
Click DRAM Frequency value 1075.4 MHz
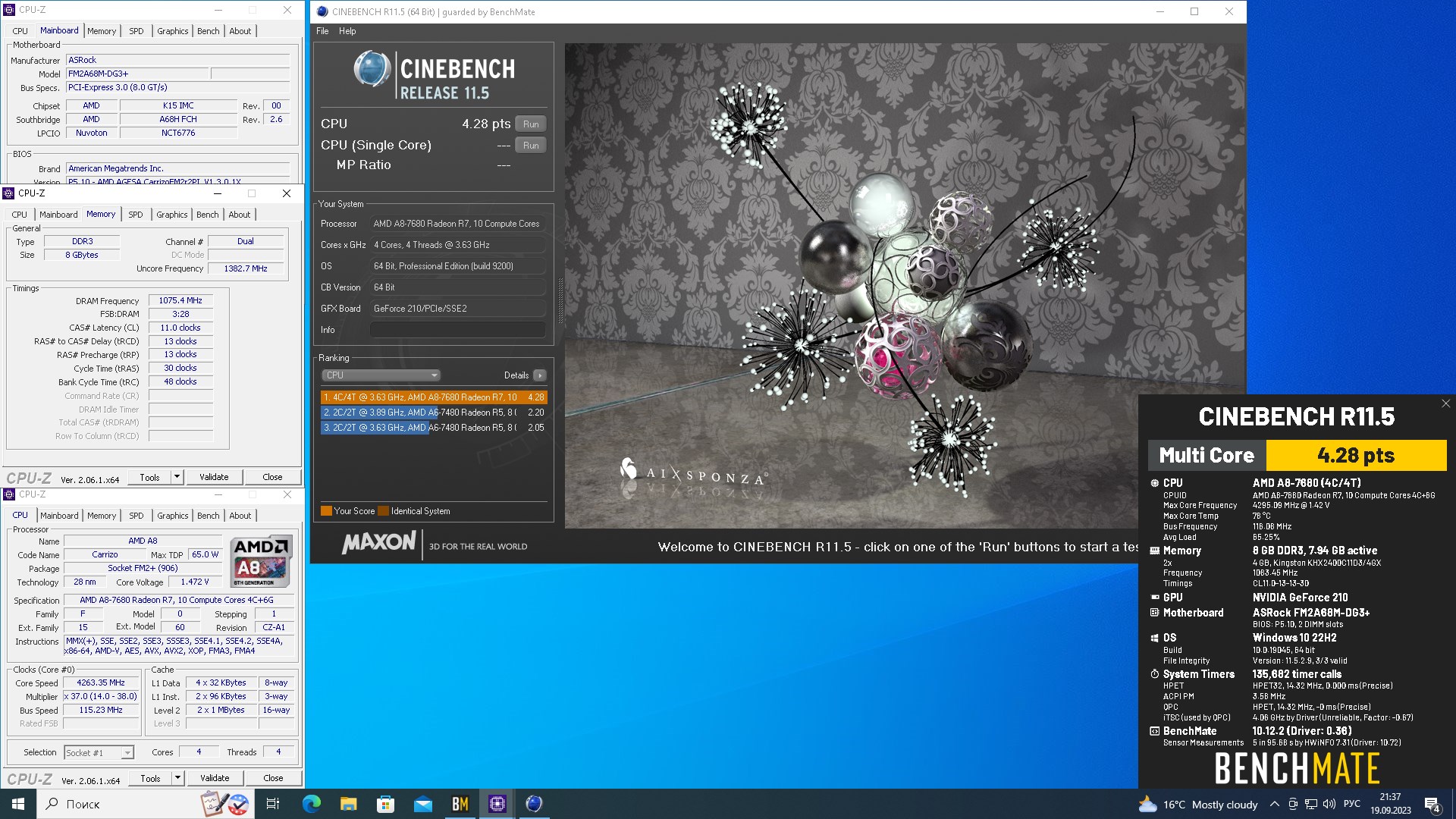pyautogui.click(x=180, y=301)
